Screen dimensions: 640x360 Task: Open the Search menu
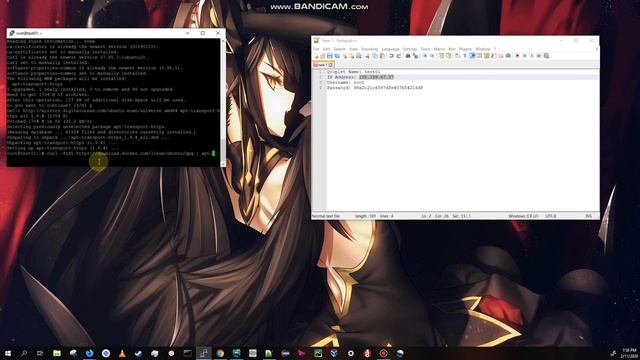click(x=340, y=49)
